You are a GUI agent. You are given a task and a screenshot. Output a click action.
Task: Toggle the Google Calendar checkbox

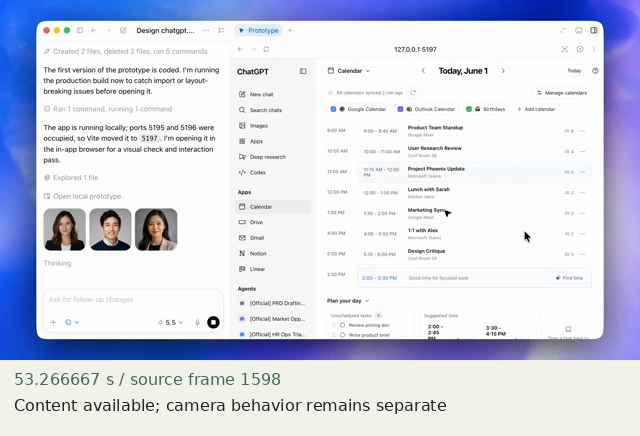click(x=333, y=109)
